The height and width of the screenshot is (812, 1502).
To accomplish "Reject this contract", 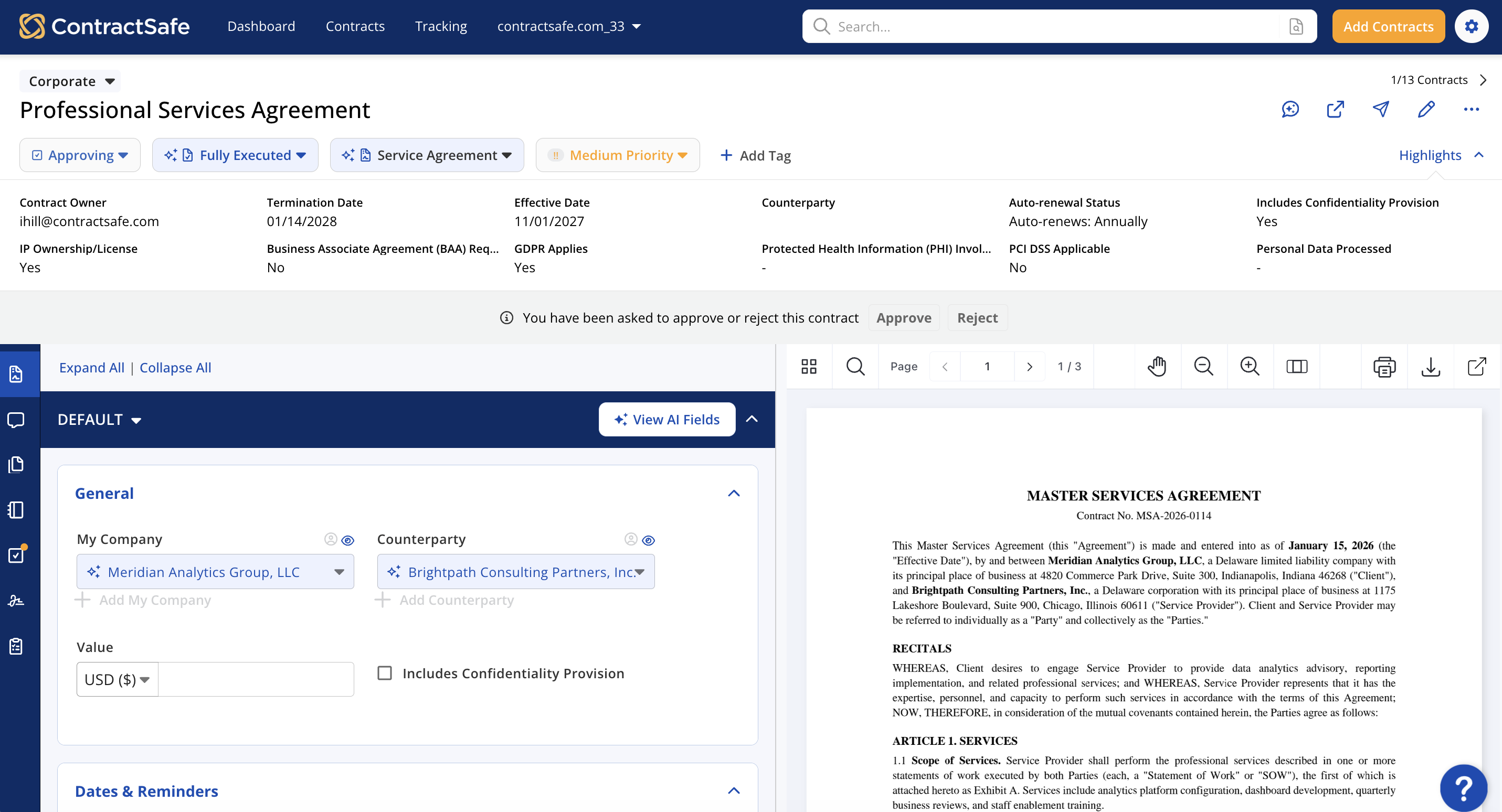I will pyautogui.click(x=977, y=318).
